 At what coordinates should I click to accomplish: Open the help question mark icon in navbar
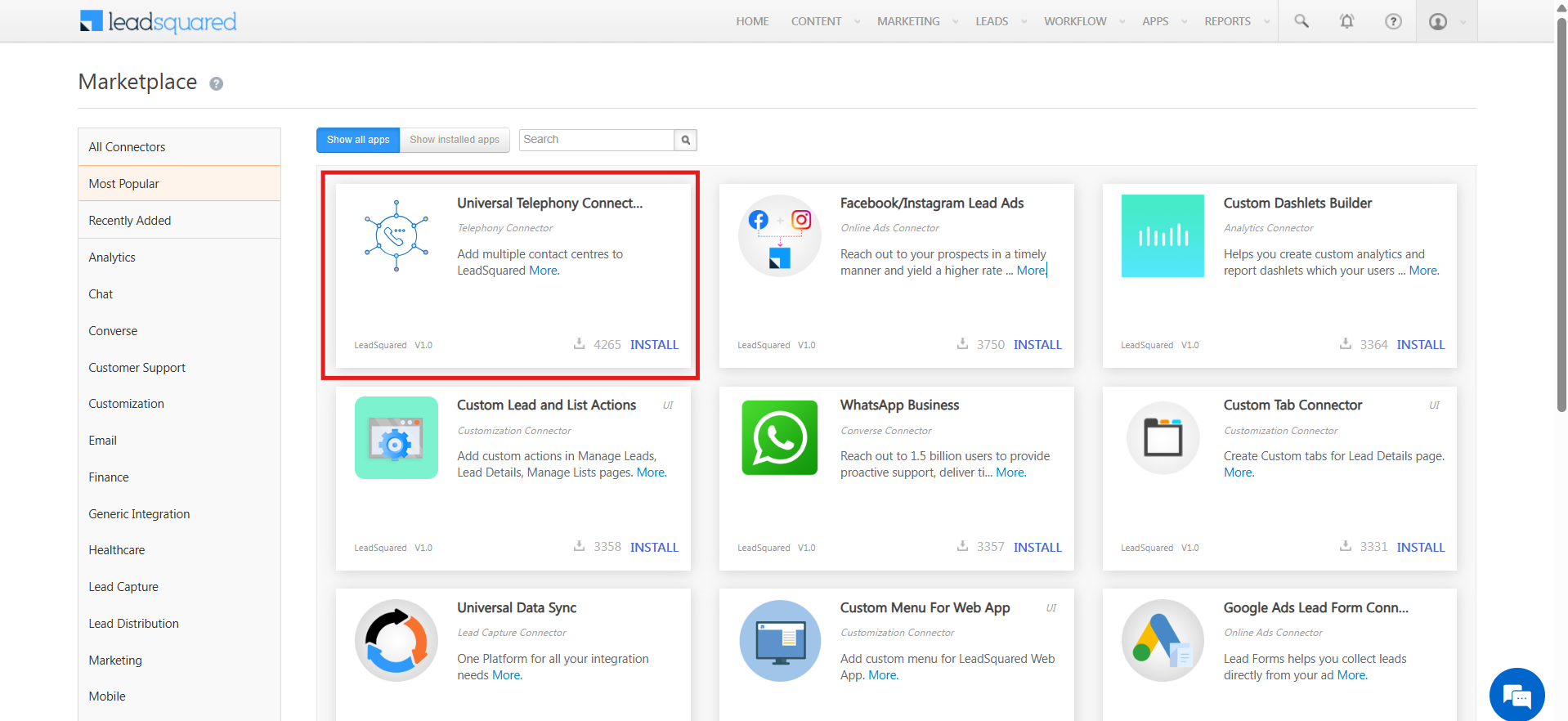[x=1393, y=21]
